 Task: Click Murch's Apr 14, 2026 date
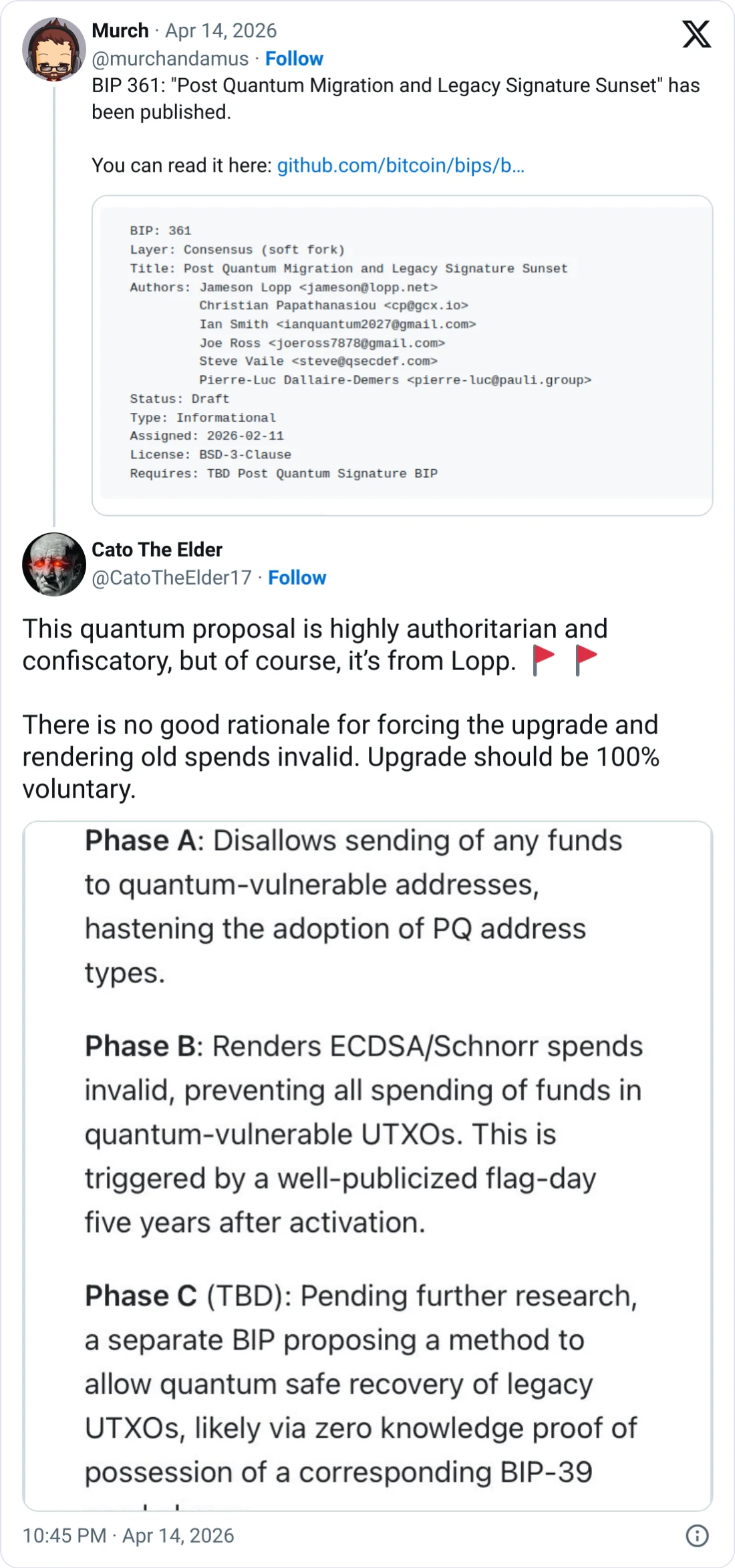pos(220,31)
